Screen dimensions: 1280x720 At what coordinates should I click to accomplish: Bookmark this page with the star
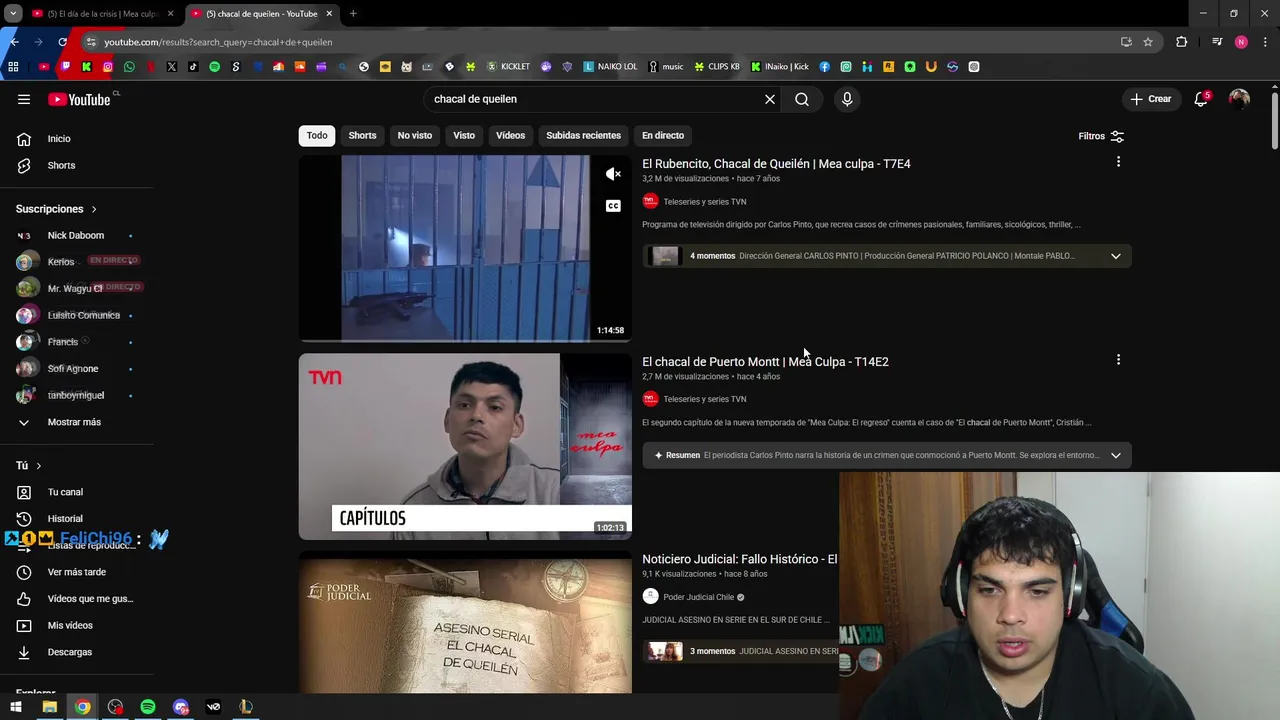(1148, 42)
